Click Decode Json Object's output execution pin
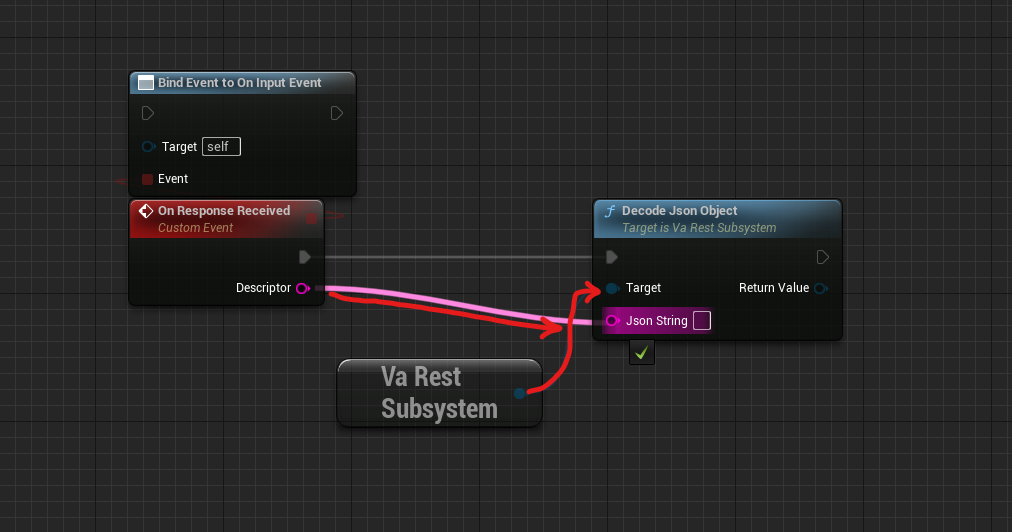This screenshot has height=532, width=1012. [x=822, y=257]
